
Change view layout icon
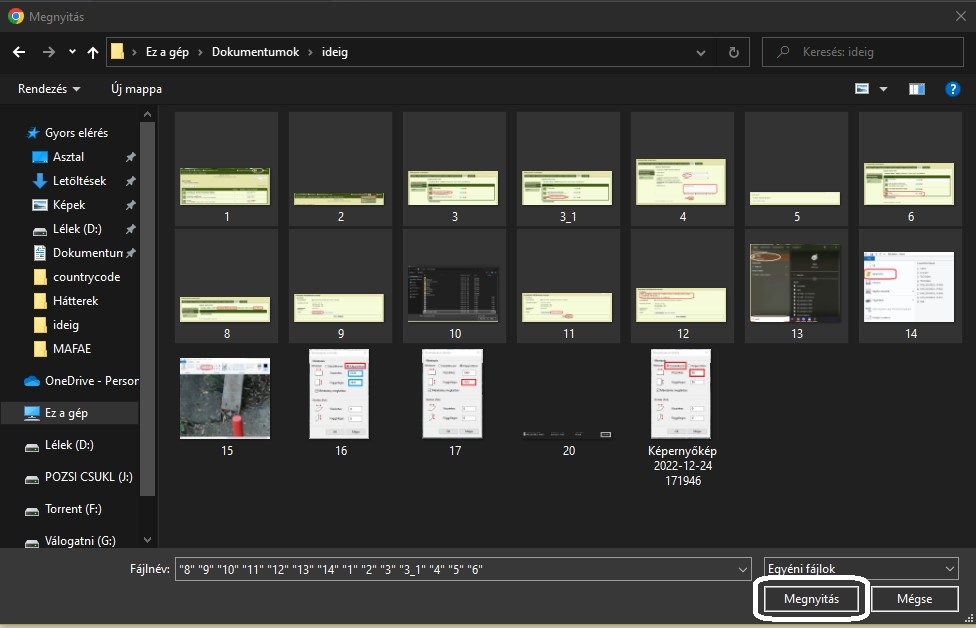[x=862, y=89]
